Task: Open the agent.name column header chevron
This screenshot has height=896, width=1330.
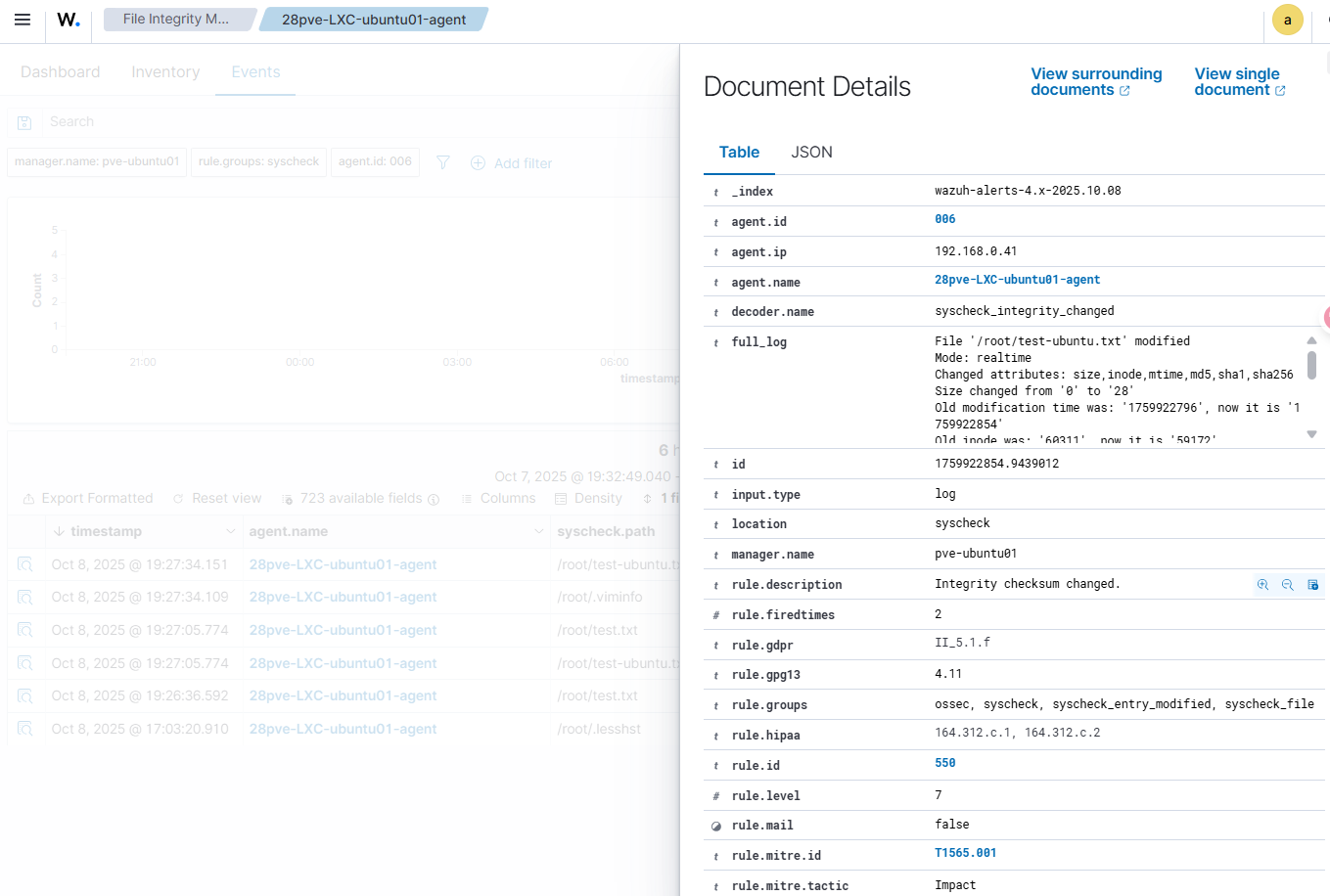Action: (x=538, y=531)
